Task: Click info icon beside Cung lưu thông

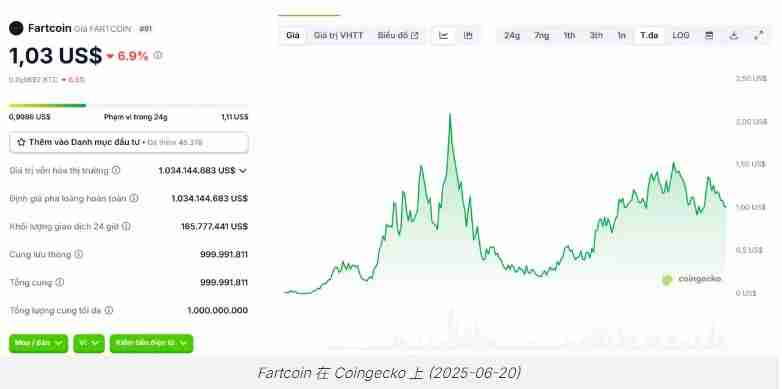Action: [78, 254]
